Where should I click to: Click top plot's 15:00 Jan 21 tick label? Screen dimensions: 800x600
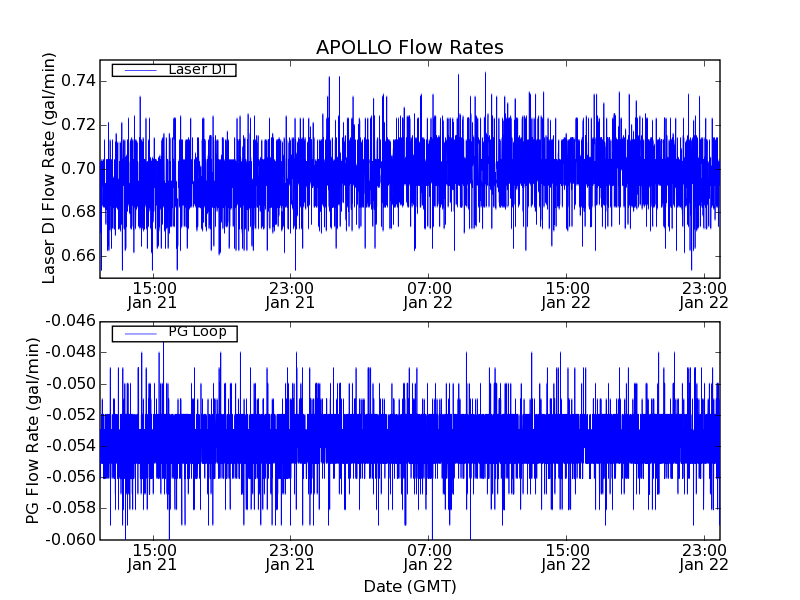152,295
